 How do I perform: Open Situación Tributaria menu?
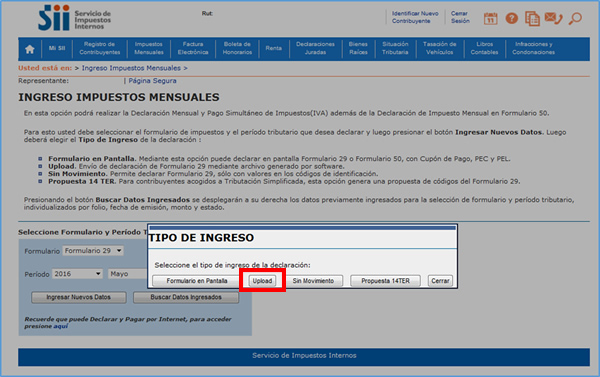[x=395, y=48]
